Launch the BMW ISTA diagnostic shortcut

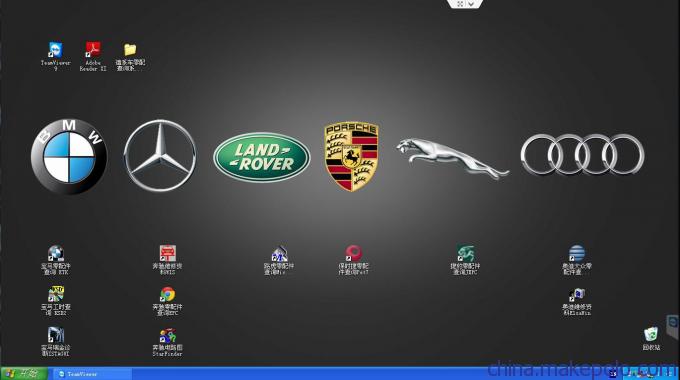(56, 341)
